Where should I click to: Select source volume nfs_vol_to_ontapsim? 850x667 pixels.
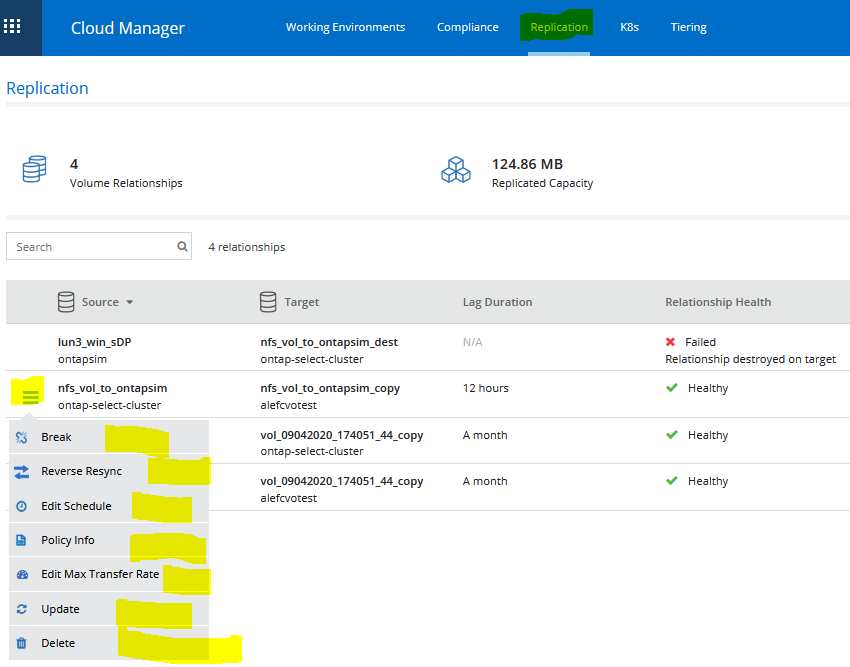(113, 388)
